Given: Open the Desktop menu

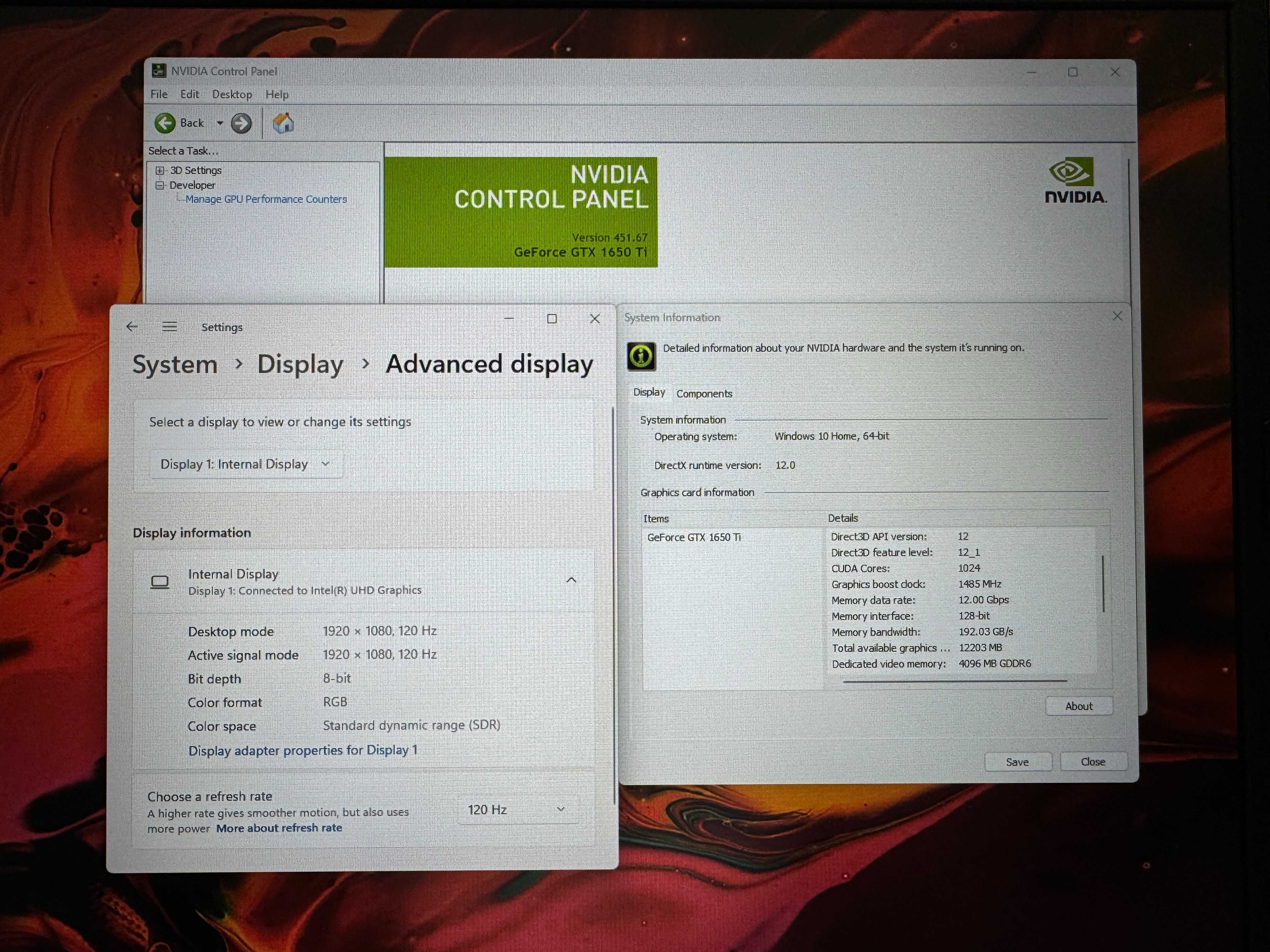Looking at the screenshot, I should pos(232,94).
